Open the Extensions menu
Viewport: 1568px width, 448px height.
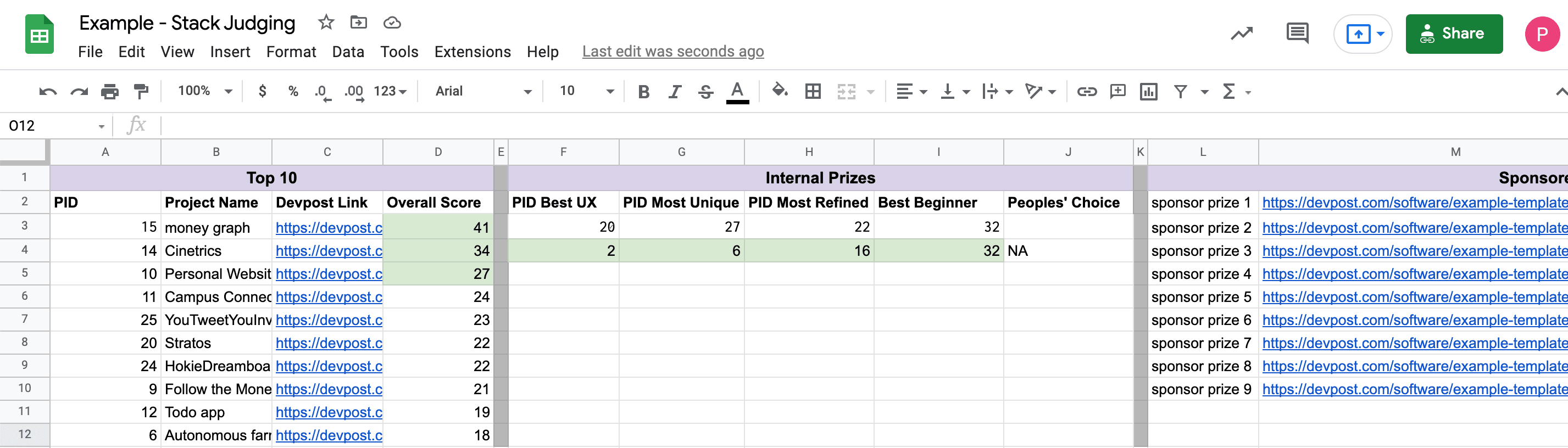coord(472,52)
